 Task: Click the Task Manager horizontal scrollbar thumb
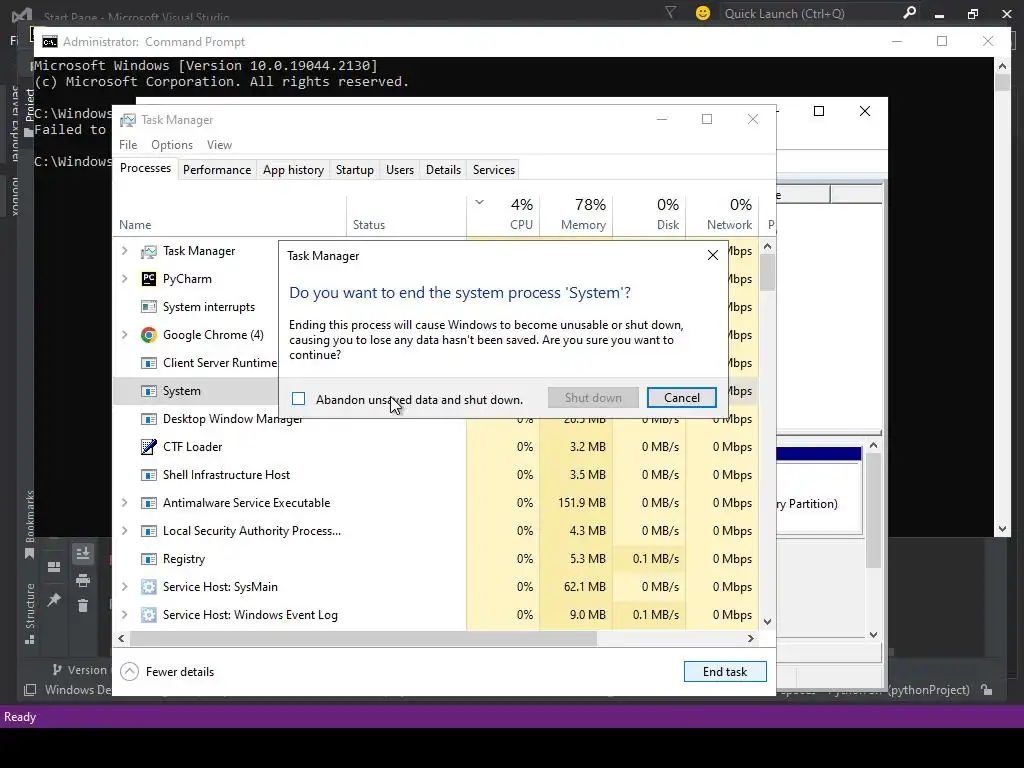point(362,638)
